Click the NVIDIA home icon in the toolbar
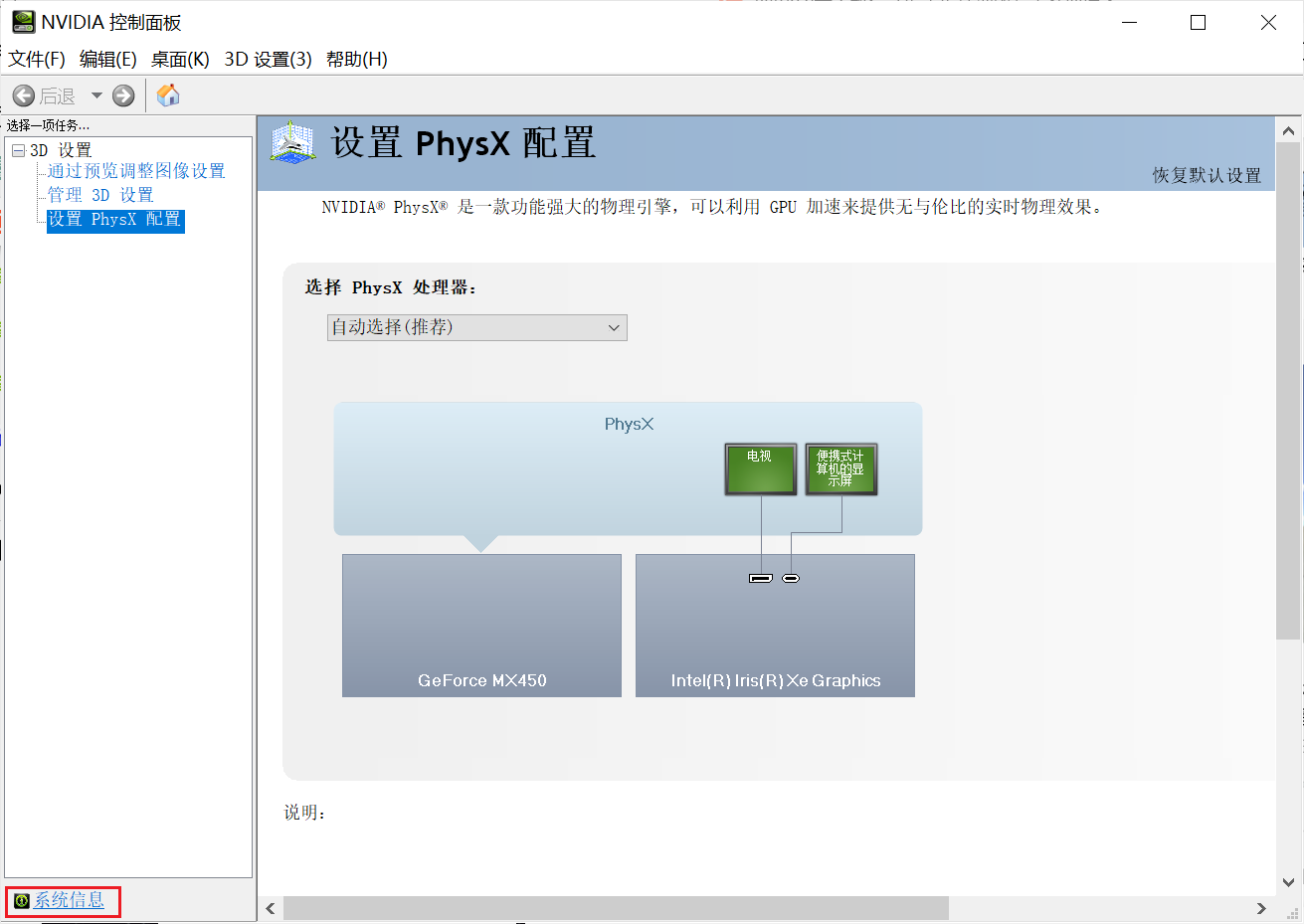The image size is (1304, 924). [167, 94]
